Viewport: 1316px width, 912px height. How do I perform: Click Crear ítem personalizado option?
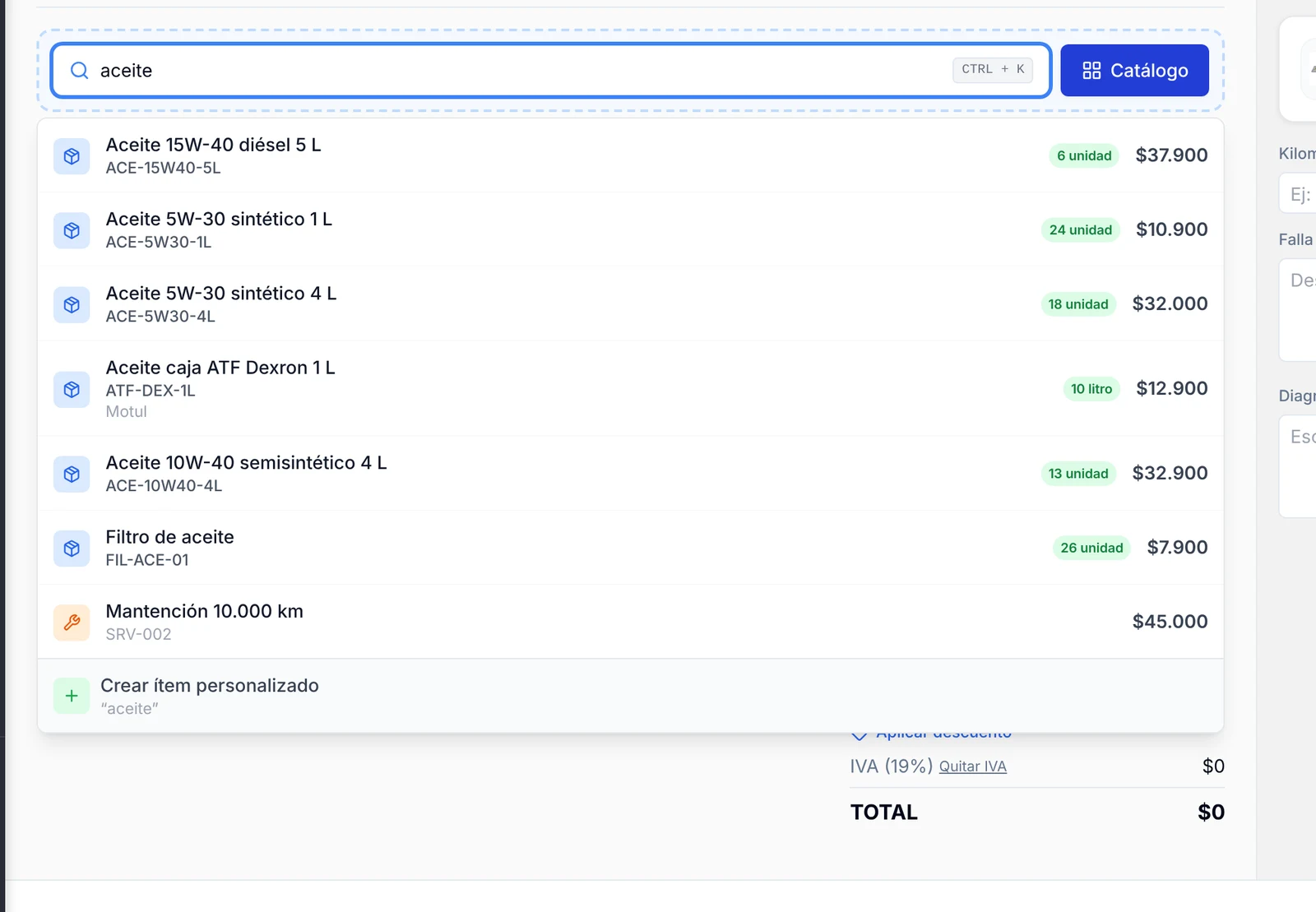[x=631, y=696]
